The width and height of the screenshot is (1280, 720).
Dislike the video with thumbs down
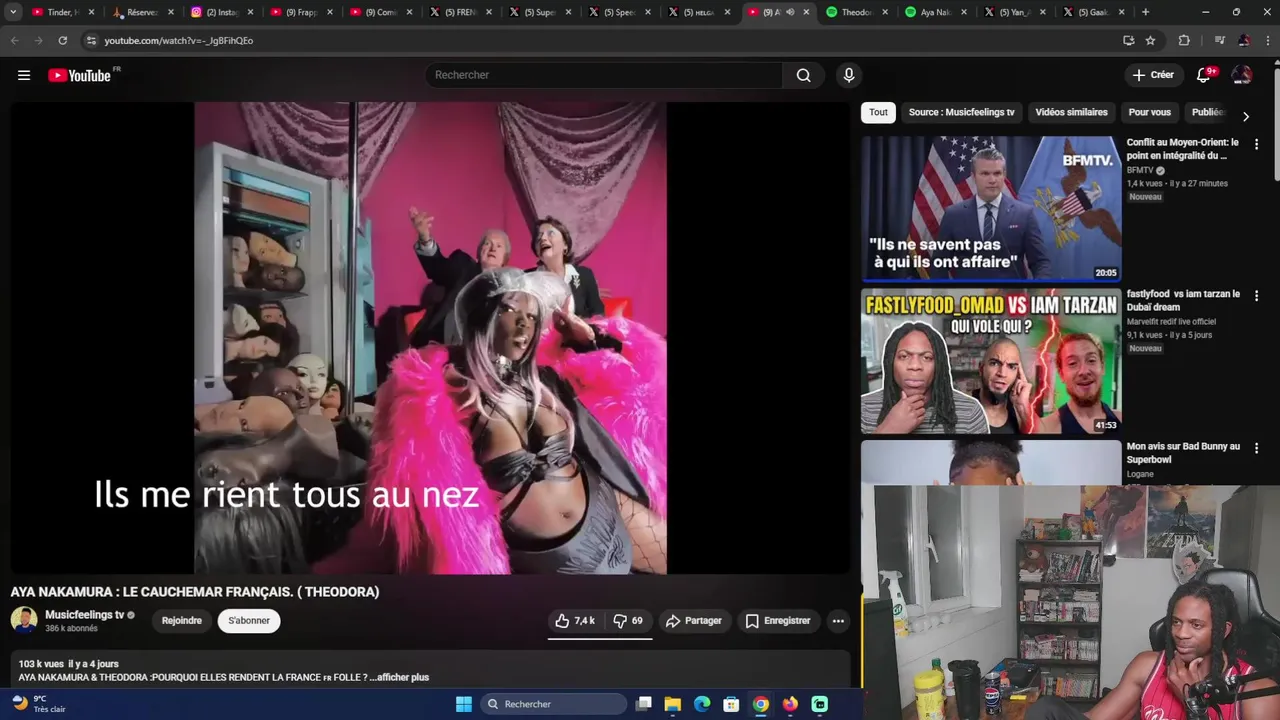point(628,621)
